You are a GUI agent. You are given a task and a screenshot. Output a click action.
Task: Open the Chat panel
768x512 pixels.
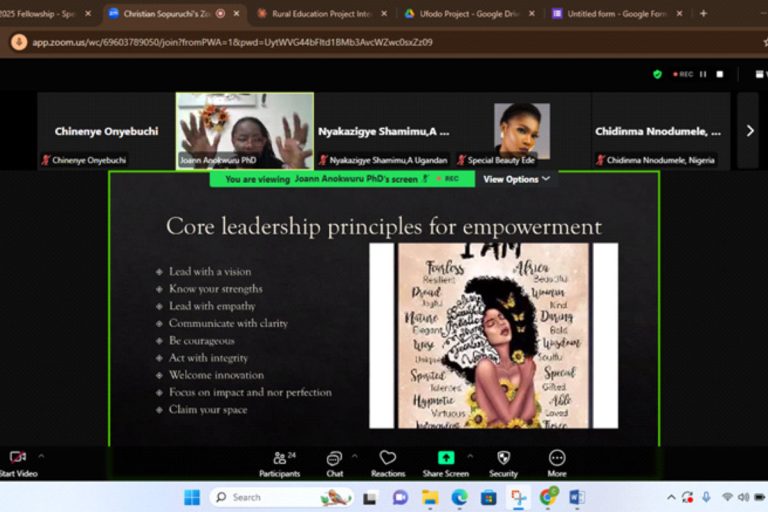click(334, 462)
